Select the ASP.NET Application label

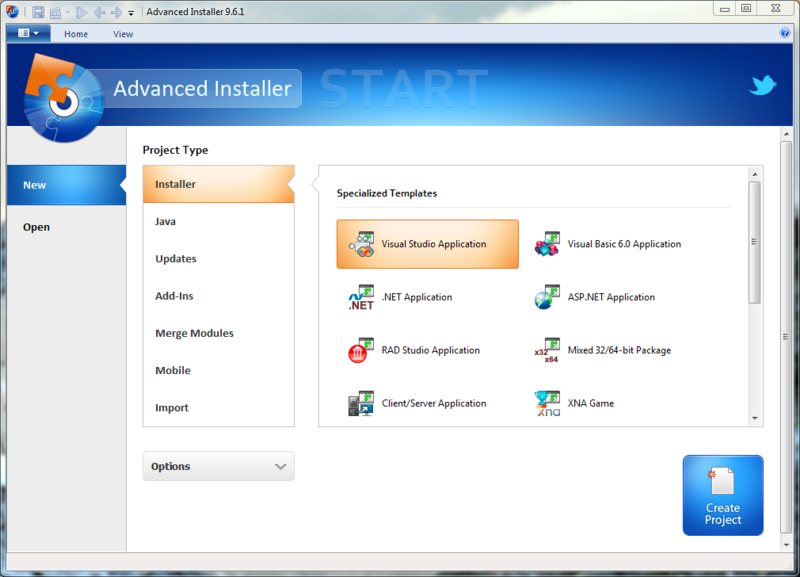pyautogui.click(x=611, y=297)
